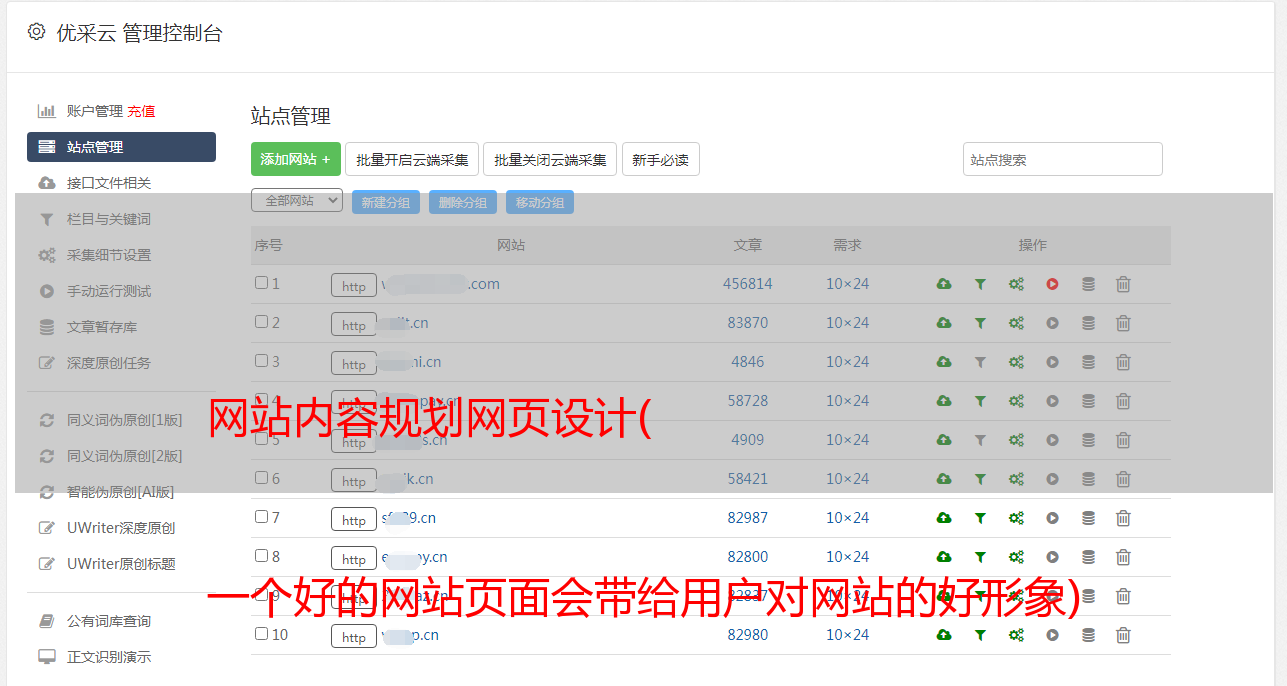
Task: Select 站点管理 in the sidebar
Action: coord(121,147)
